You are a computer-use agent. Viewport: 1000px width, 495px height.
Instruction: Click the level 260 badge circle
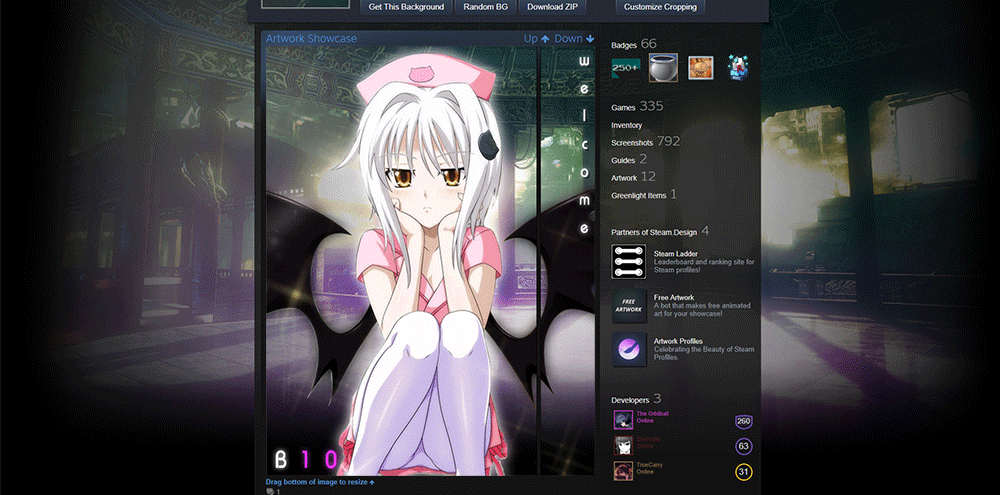743,421
